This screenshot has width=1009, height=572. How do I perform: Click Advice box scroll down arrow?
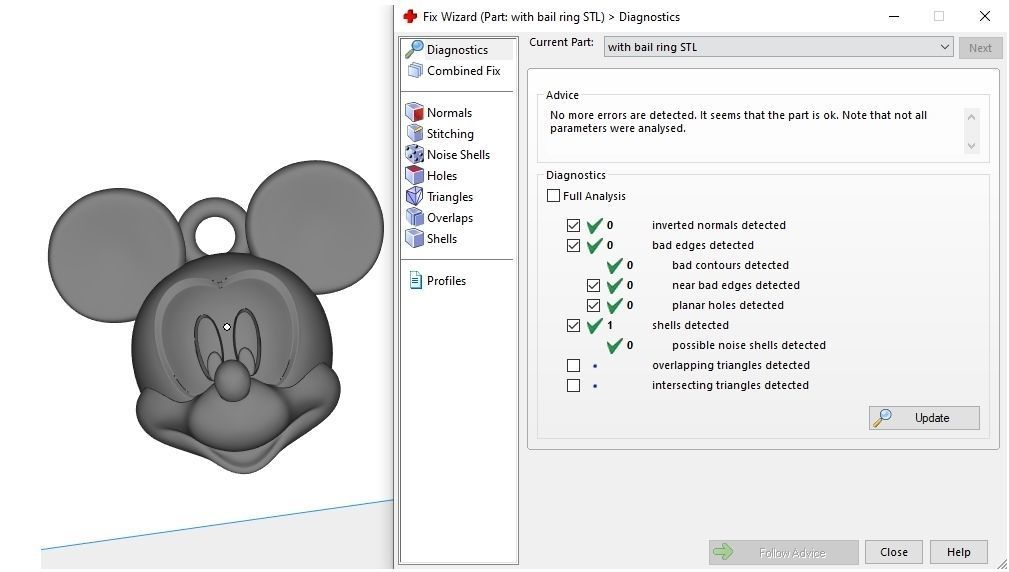pyautogui.click(x=972, y=146)
